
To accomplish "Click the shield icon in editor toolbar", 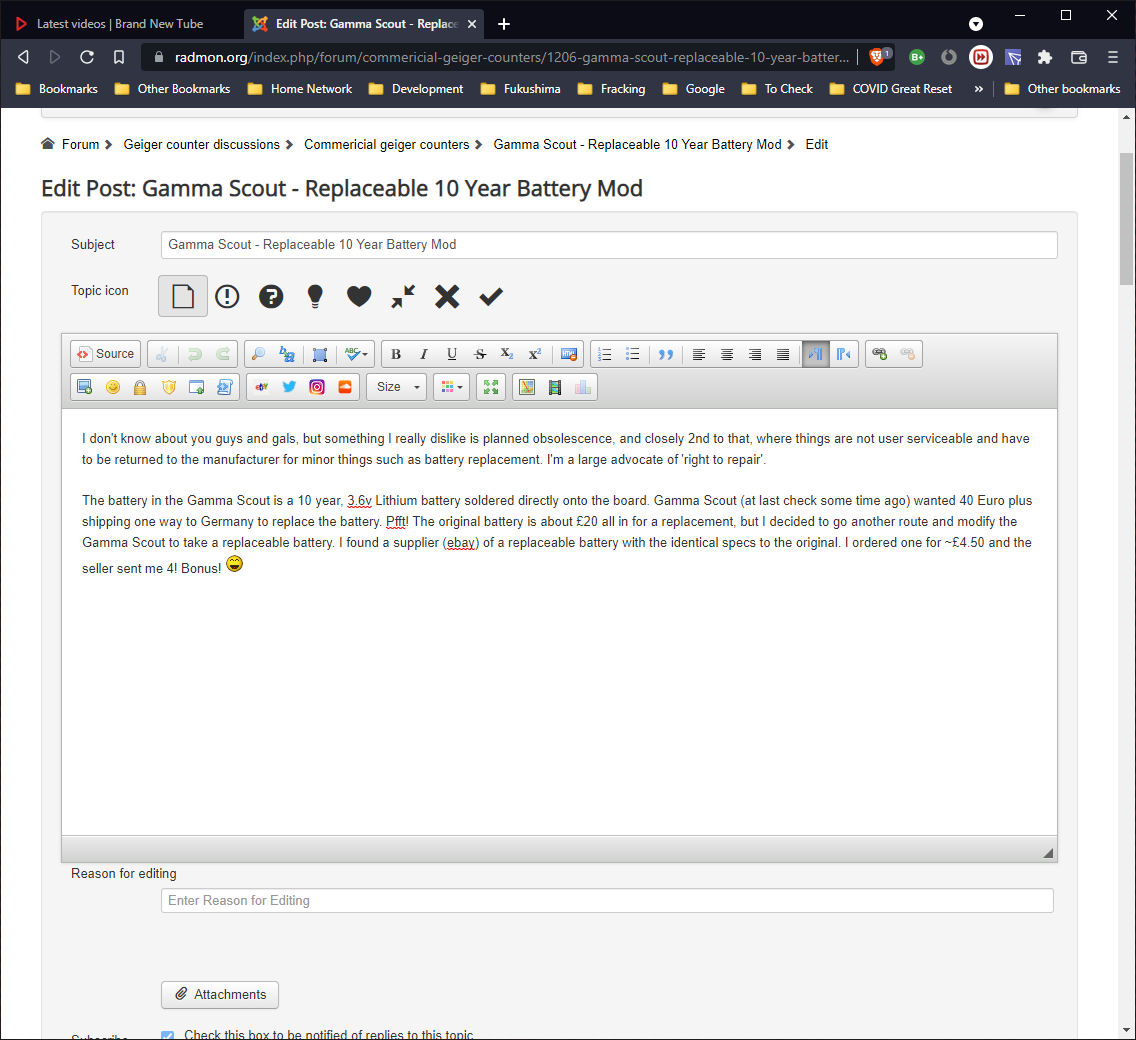I will (169, 388).
